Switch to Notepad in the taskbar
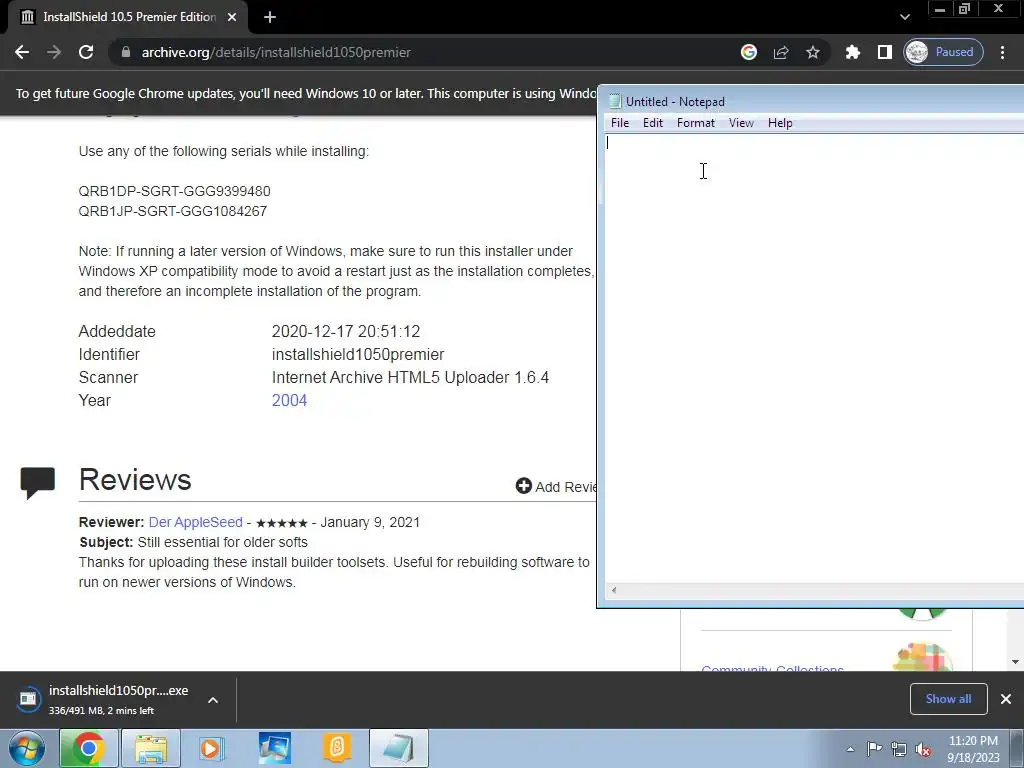1024x768 pixels. (x=399, y=748)
